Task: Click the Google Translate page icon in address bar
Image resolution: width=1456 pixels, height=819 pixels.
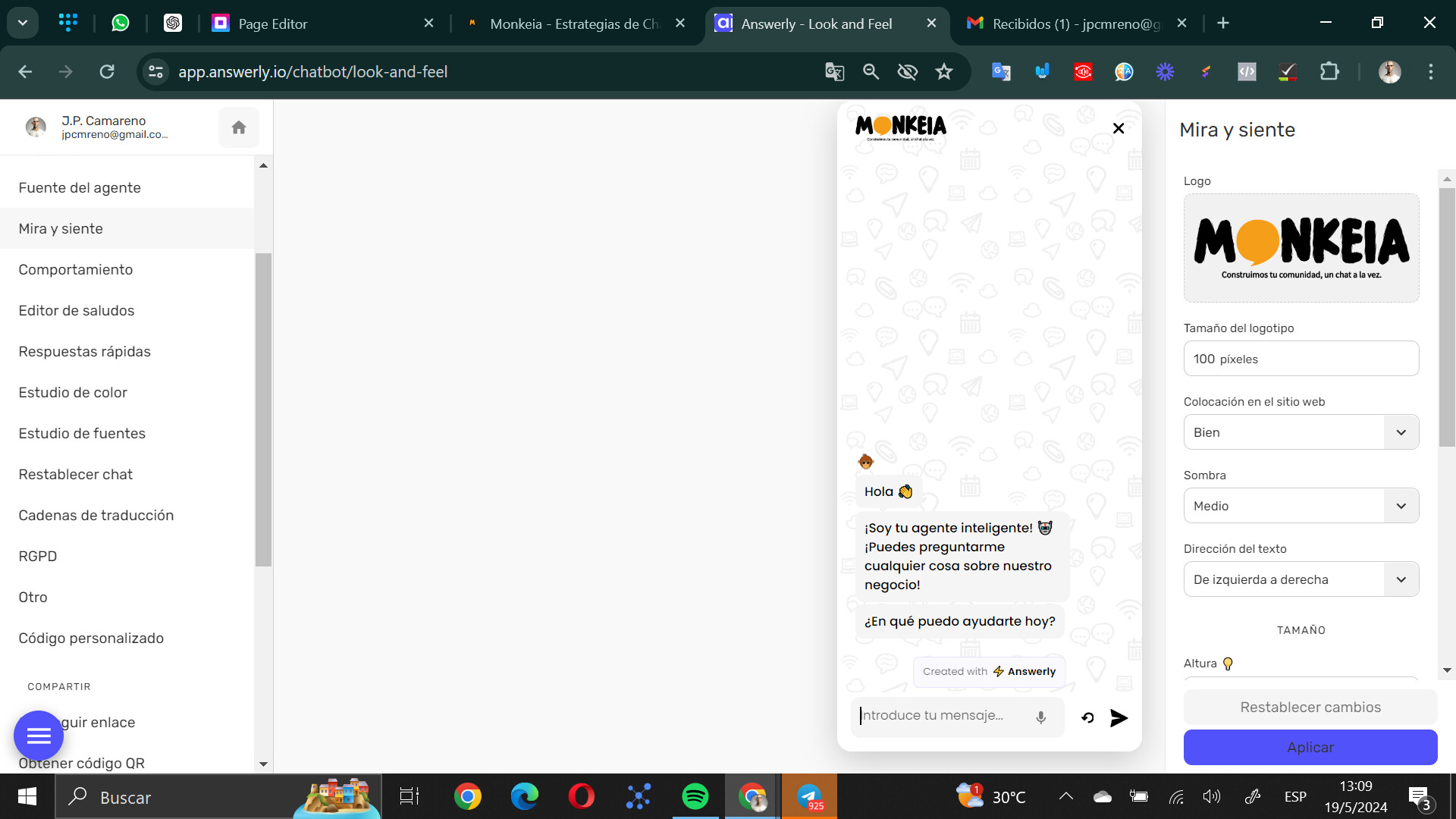Action: 834,72
